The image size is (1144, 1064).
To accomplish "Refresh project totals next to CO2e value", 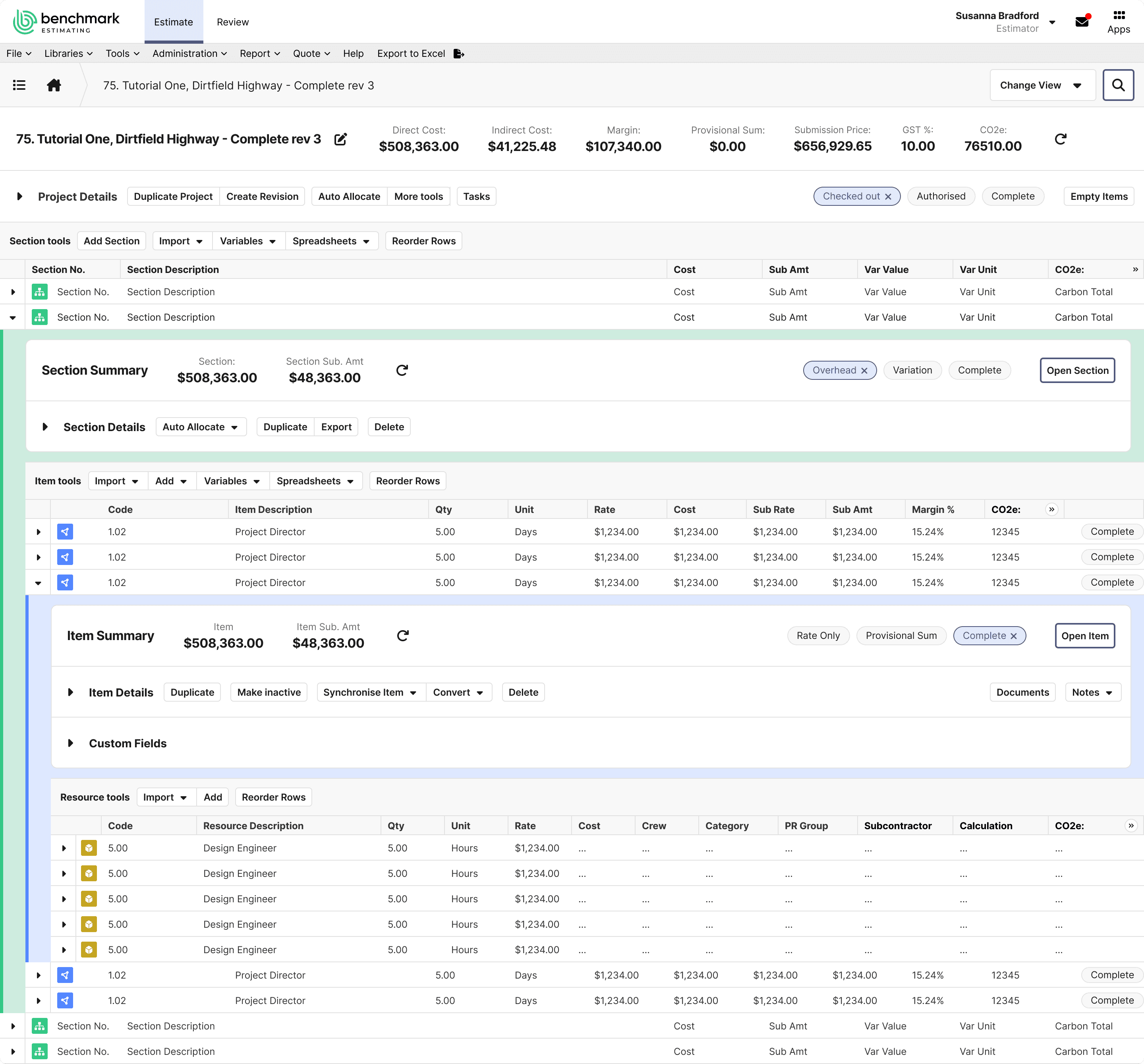I will (x=1061, y=139).
